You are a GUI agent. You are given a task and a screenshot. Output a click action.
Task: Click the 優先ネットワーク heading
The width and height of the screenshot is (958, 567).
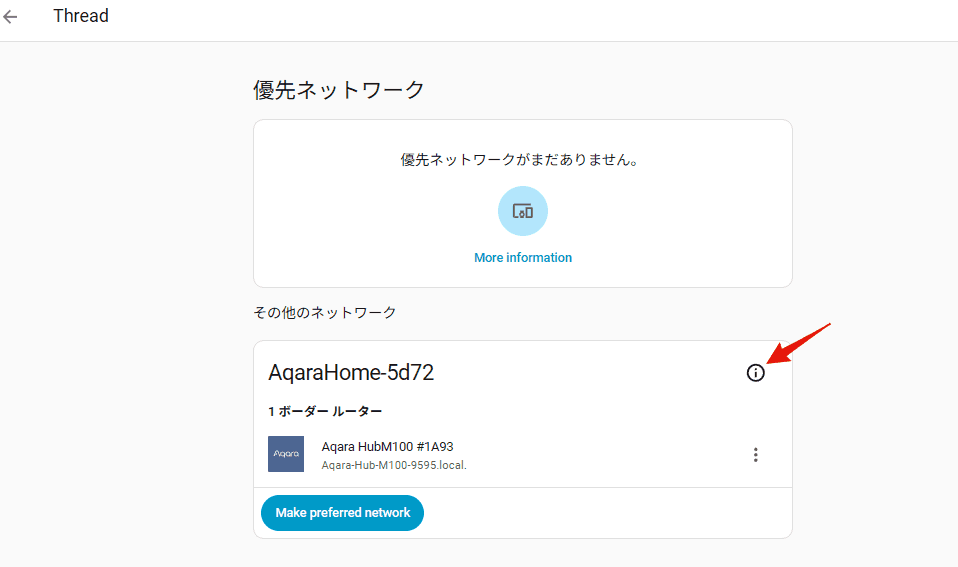tap(339, 90)
